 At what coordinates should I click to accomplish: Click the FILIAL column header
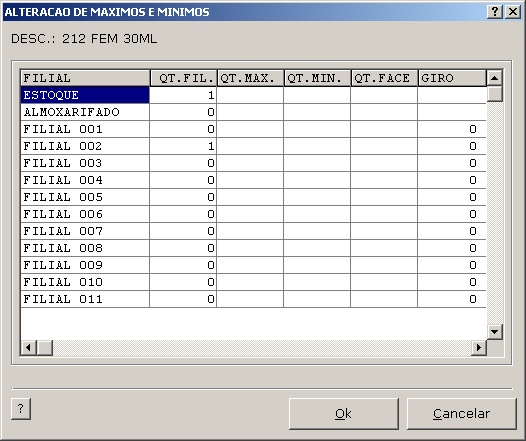(85, 78)
